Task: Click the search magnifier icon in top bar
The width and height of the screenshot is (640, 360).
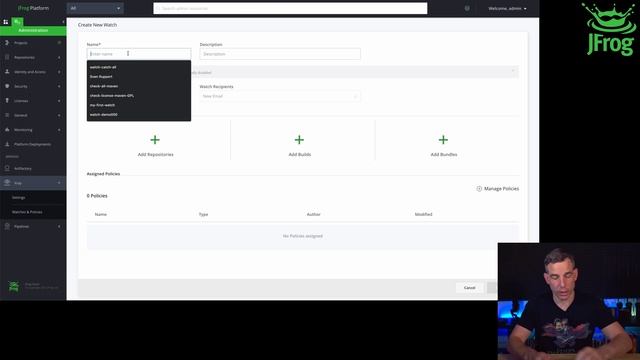Action: coord(158,8)
